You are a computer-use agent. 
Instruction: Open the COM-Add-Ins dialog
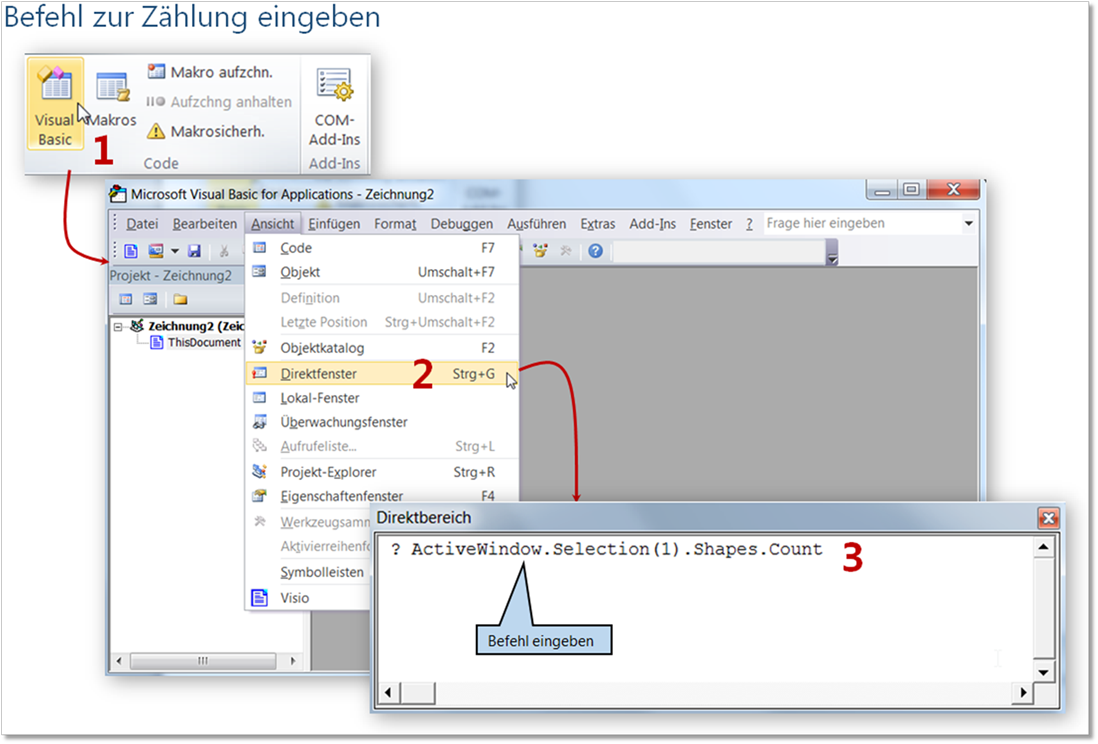[x=334, y=106]
